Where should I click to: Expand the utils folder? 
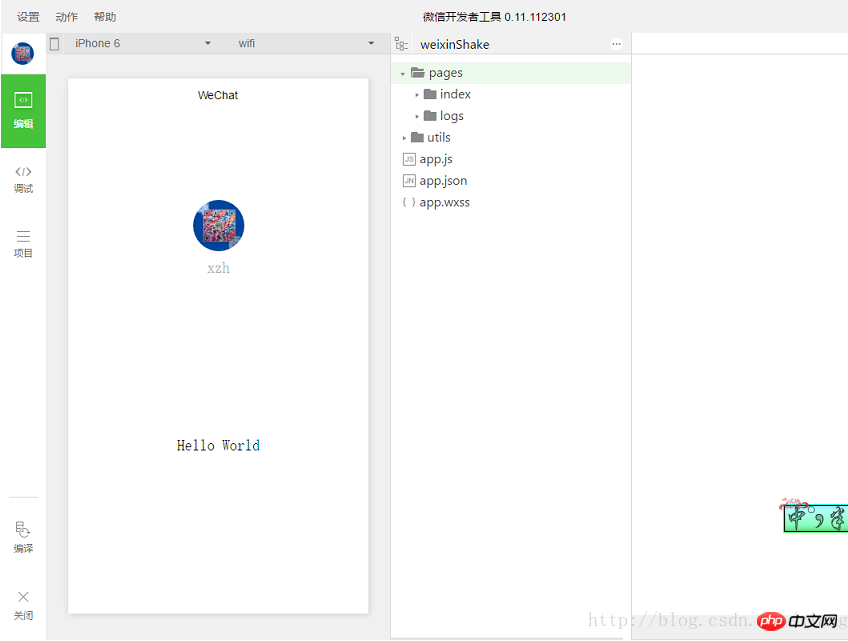pos(404,137)
